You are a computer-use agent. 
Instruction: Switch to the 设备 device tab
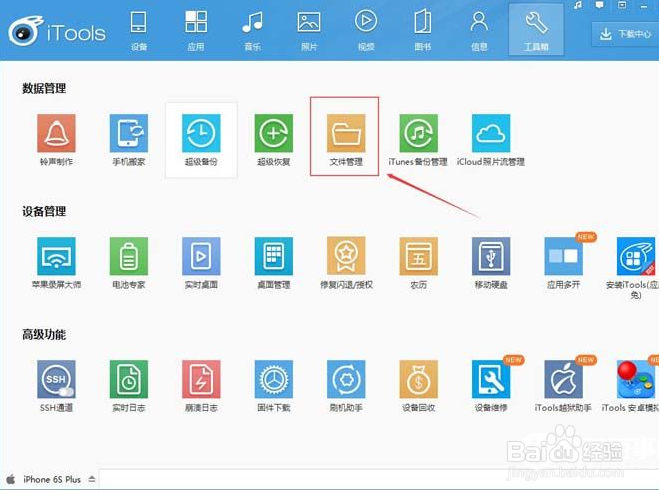tap(139, 30)
